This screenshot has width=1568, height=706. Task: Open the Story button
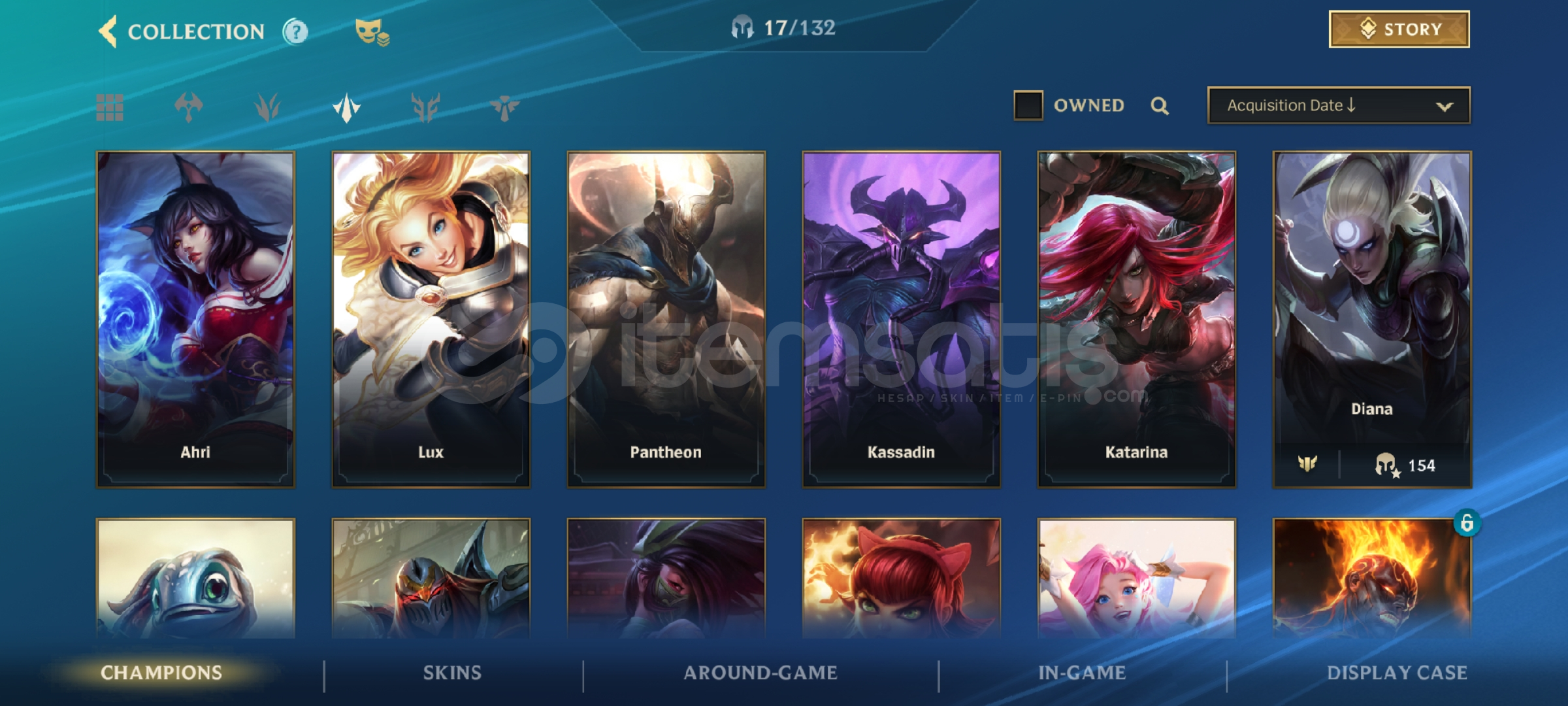[1399, 29]
